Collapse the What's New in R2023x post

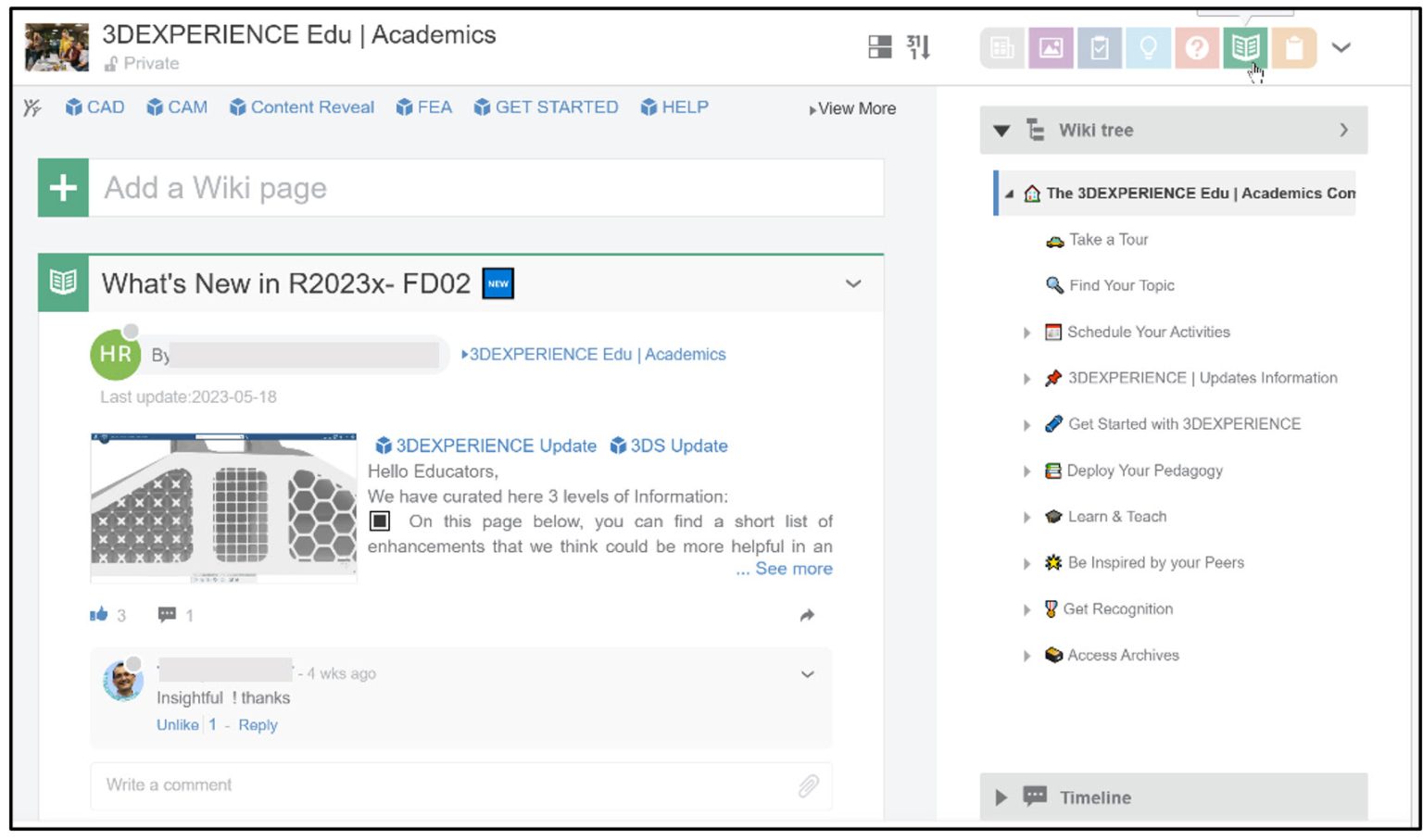pos(852,283)
